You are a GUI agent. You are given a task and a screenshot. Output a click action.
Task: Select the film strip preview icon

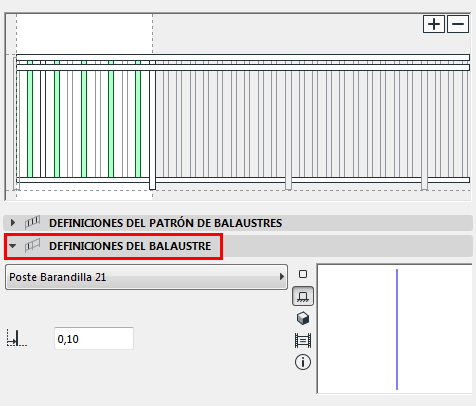tap(303, 340)
